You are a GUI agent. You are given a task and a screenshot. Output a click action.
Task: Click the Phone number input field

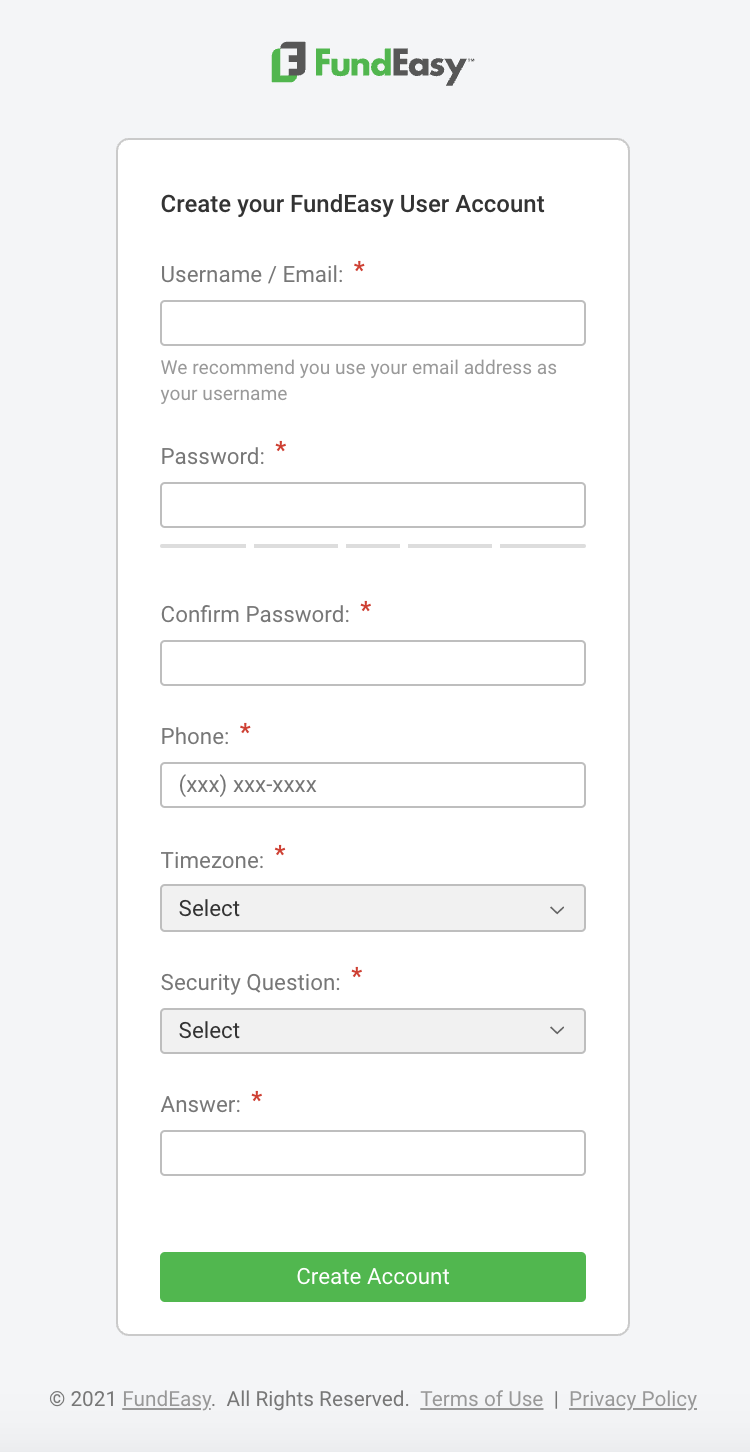click(372, 785)
